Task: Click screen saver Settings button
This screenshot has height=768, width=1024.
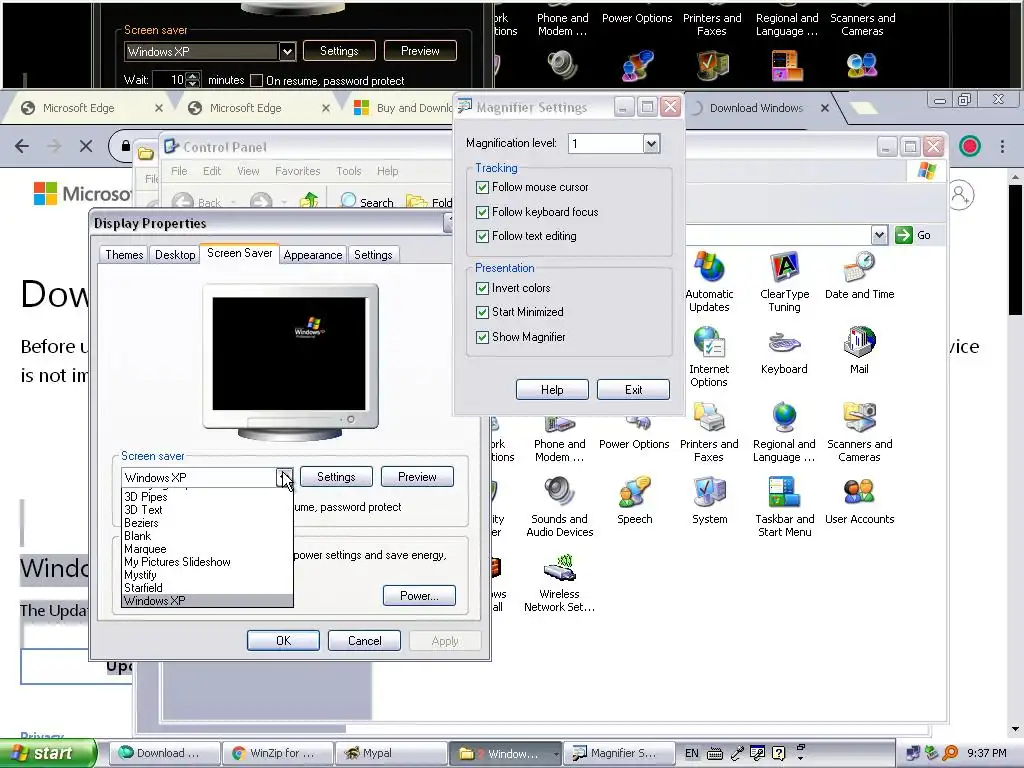Action: click(336, 477)
